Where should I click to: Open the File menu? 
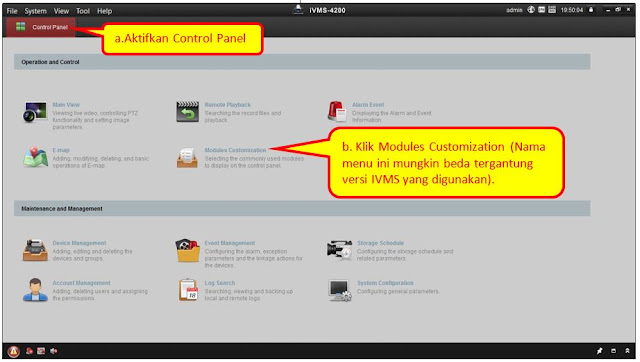[x=12, y=11]
